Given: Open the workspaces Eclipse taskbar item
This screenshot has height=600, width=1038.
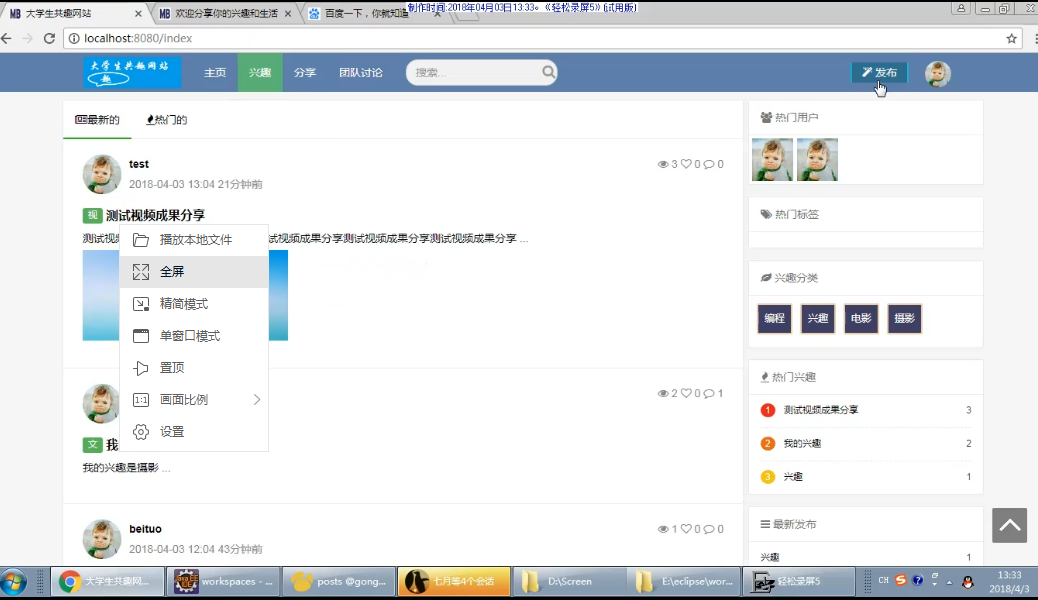Looking at the screenshot, I should [x=224, y=581].
